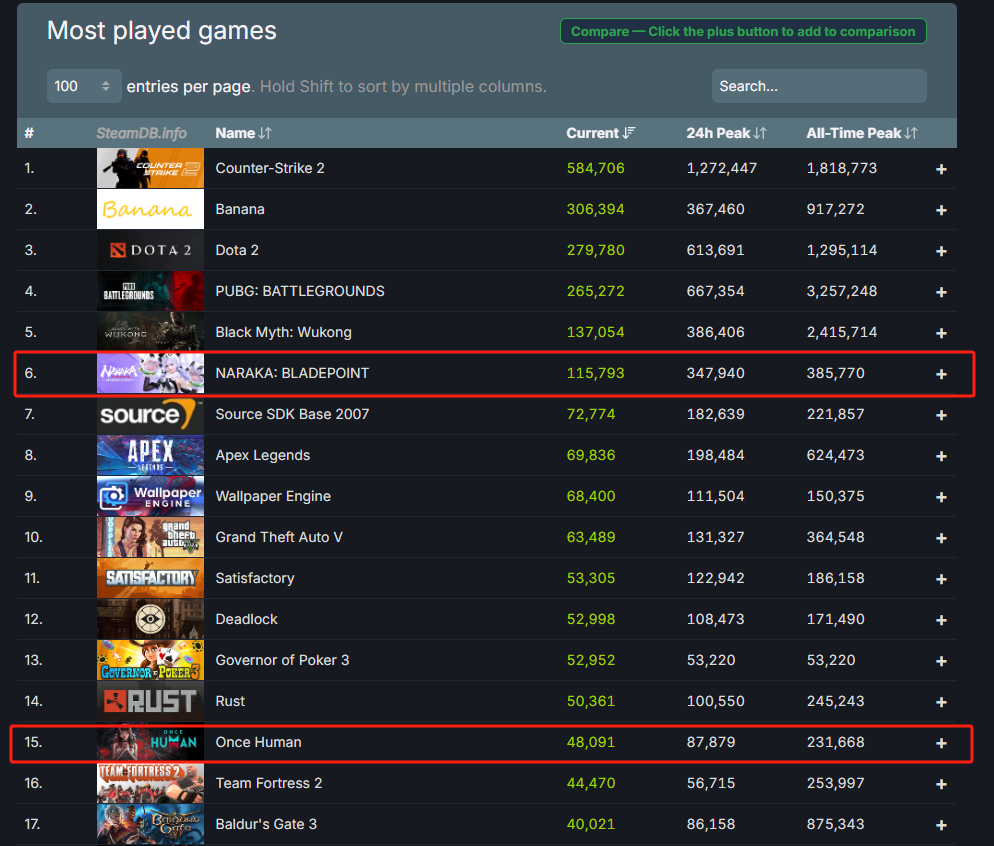Add Wallpaper Engine to comparison
This screenshot has width=994, height=846.
pyautogui.click(x=941, y=497)
